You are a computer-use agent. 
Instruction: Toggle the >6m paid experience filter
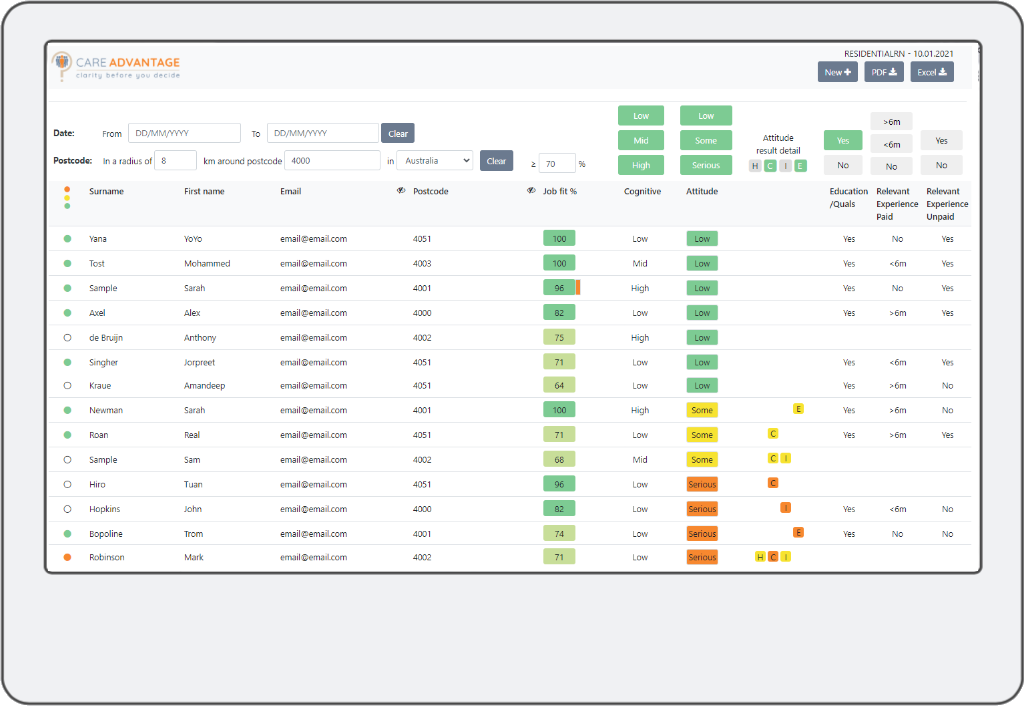(x=891, y=121)
